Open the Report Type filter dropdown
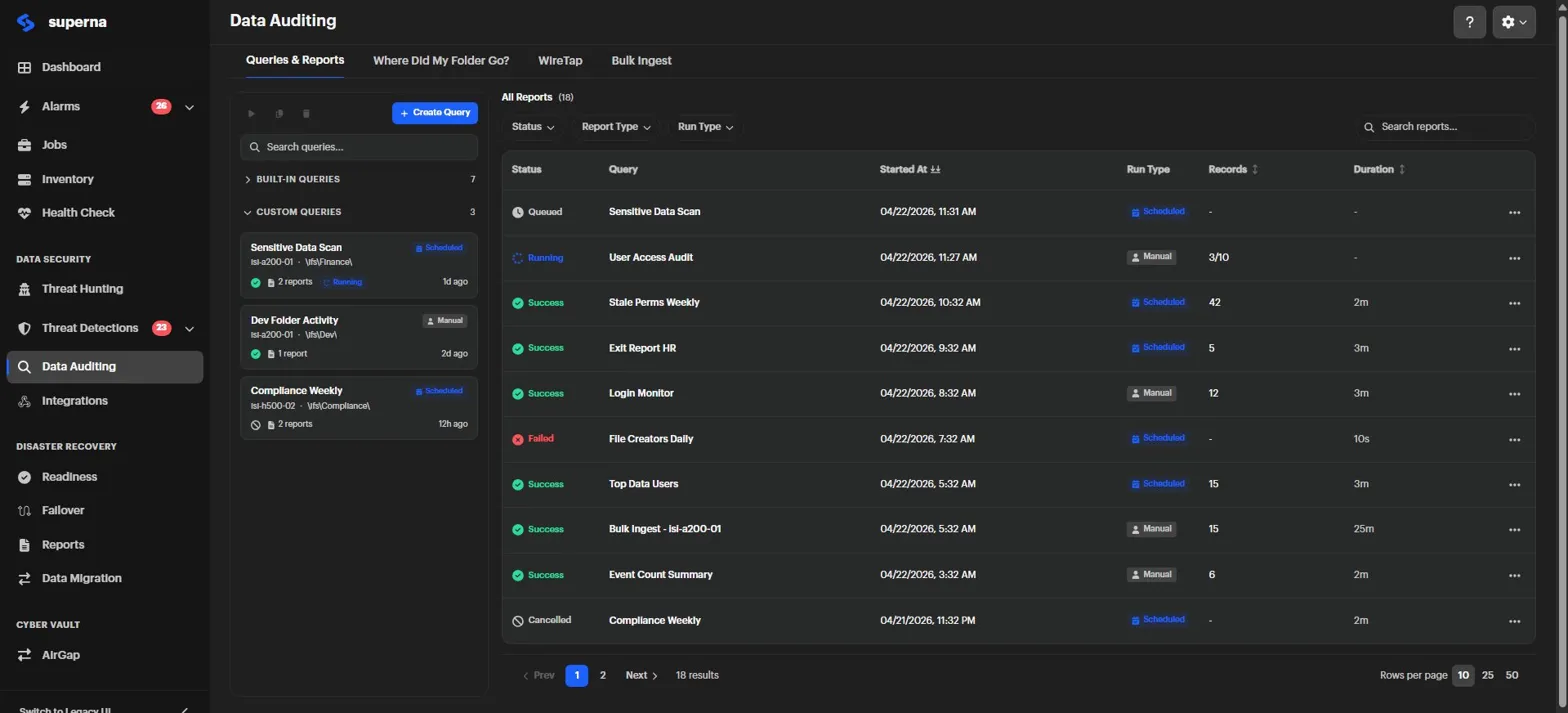Image resolution: width=1568 pixels, height=713 pixels. click(x=616, y=127)
